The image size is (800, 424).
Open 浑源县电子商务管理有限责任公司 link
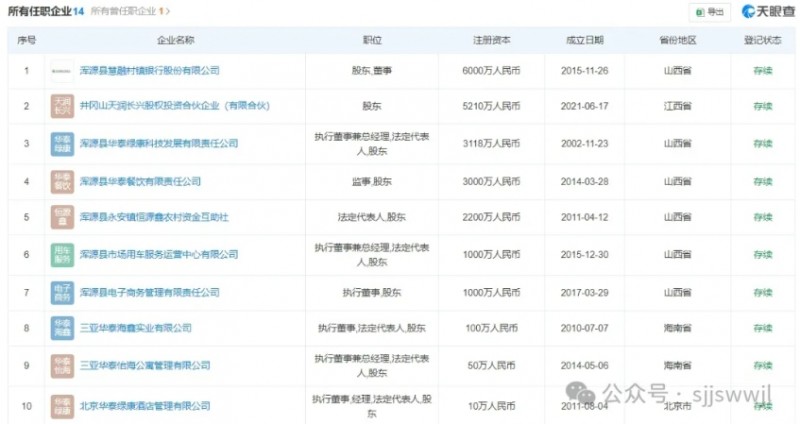point(149,292)
